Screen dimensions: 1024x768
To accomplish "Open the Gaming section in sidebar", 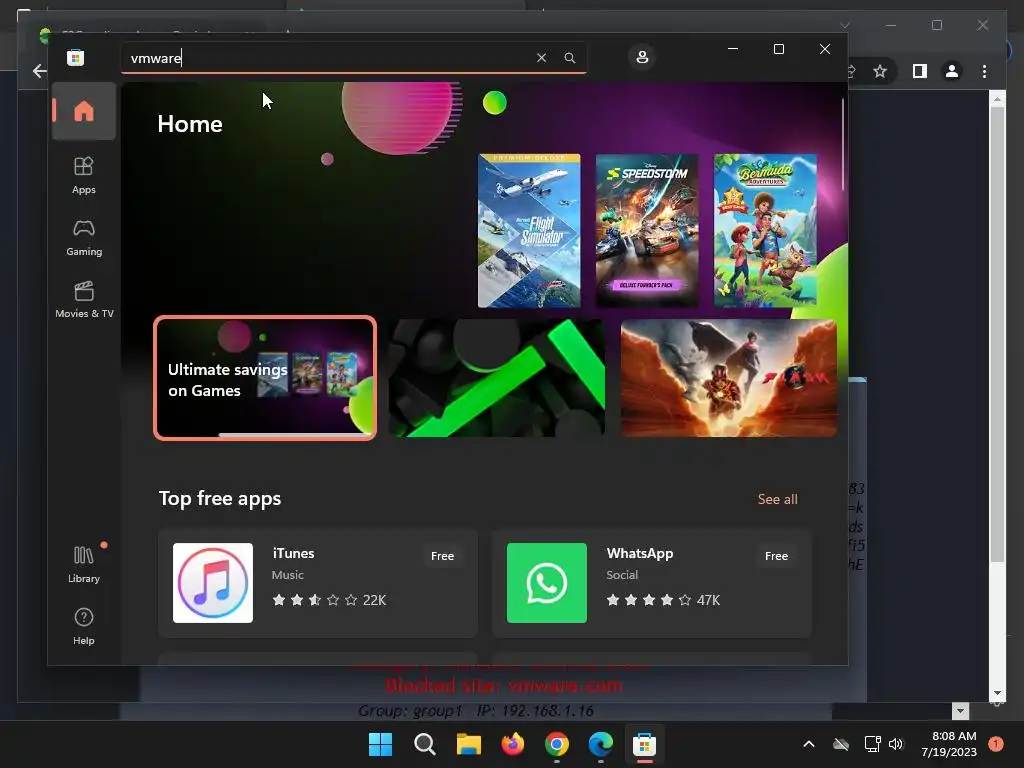I will [x=84, y=237].
